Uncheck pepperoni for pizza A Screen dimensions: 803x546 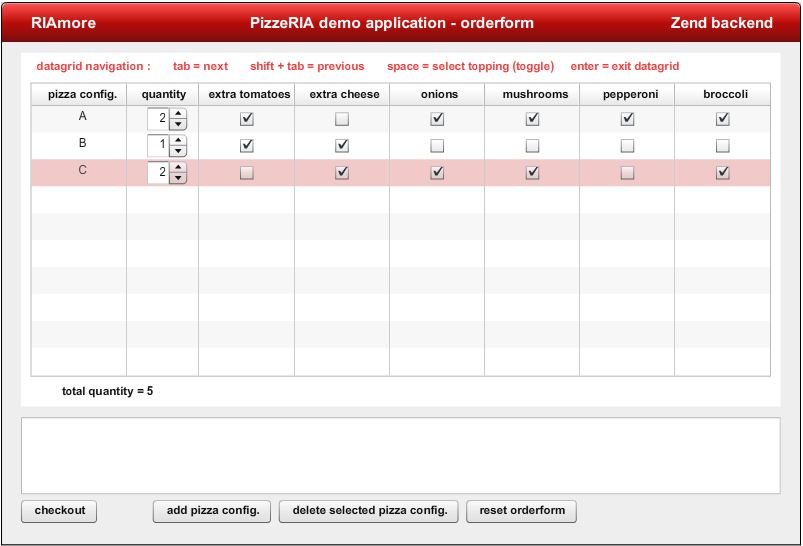coord(627,119)
